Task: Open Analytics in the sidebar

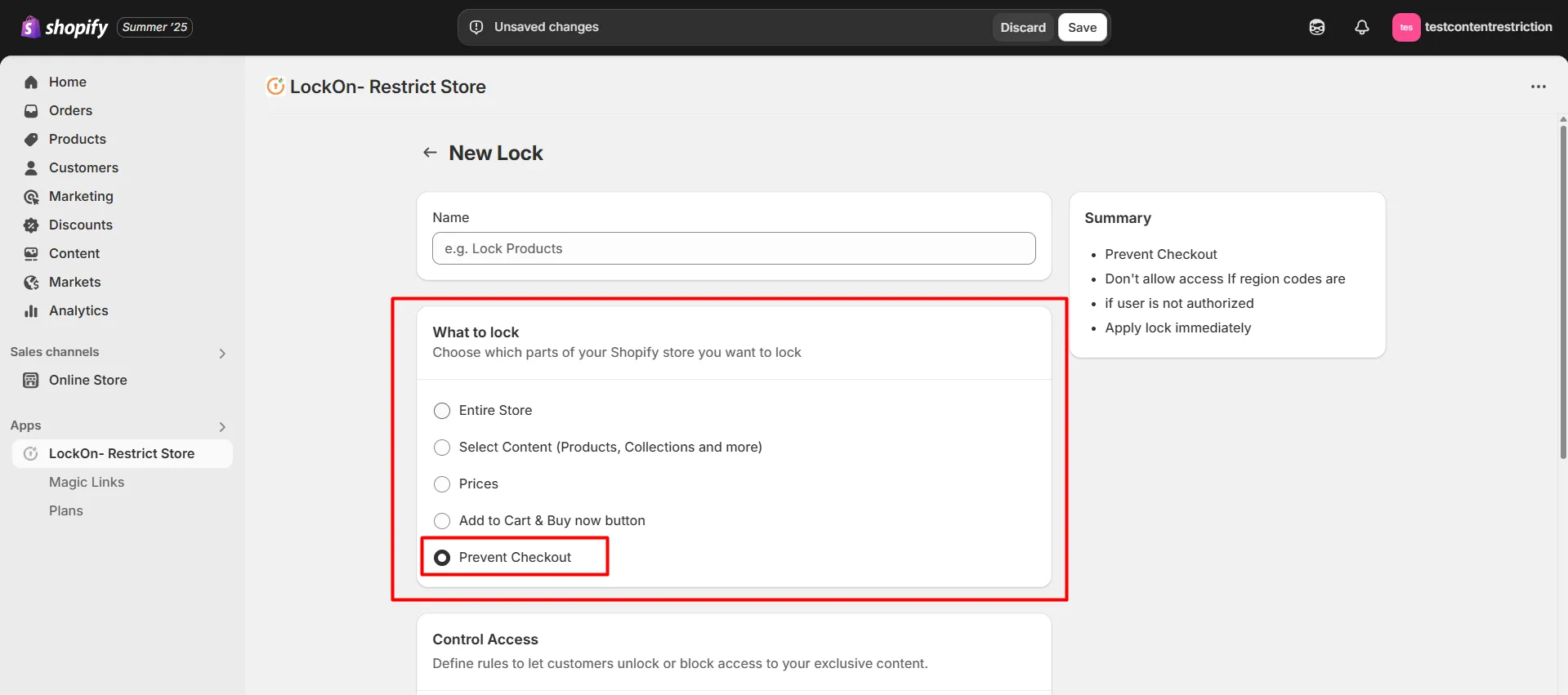Action: [123, 310]
